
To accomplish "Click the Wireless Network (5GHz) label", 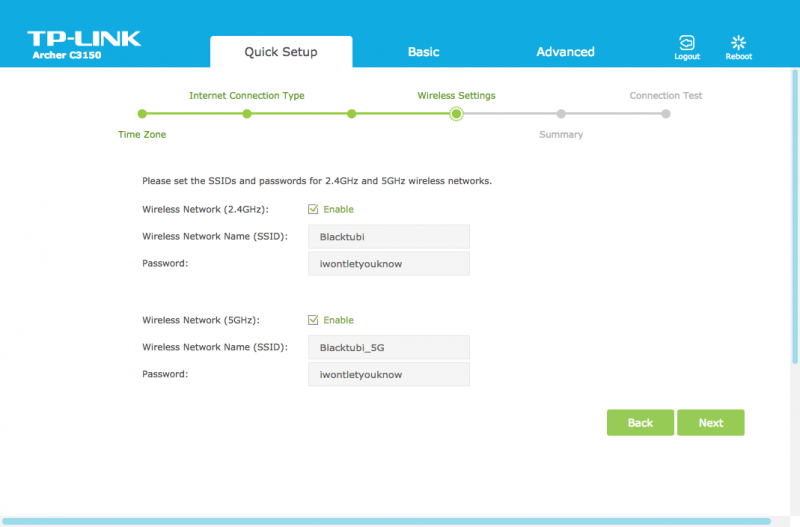I will tap(201, 320).
